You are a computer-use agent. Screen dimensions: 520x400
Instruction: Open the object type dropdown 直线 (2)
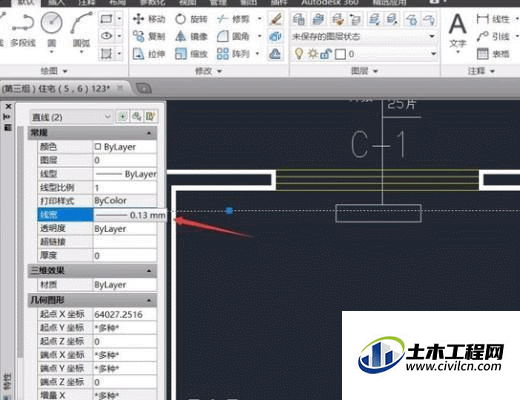tap(71, 117)
